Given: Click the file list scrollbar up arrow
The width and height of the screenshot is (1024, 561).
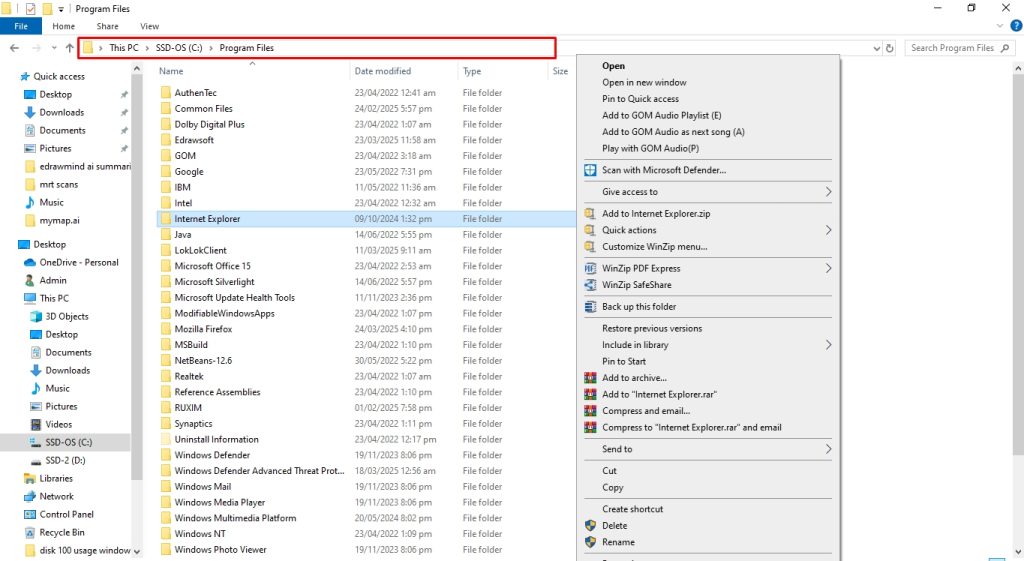Looking at the screenshot, I should pyautogui.click(x=1018, y=68).
